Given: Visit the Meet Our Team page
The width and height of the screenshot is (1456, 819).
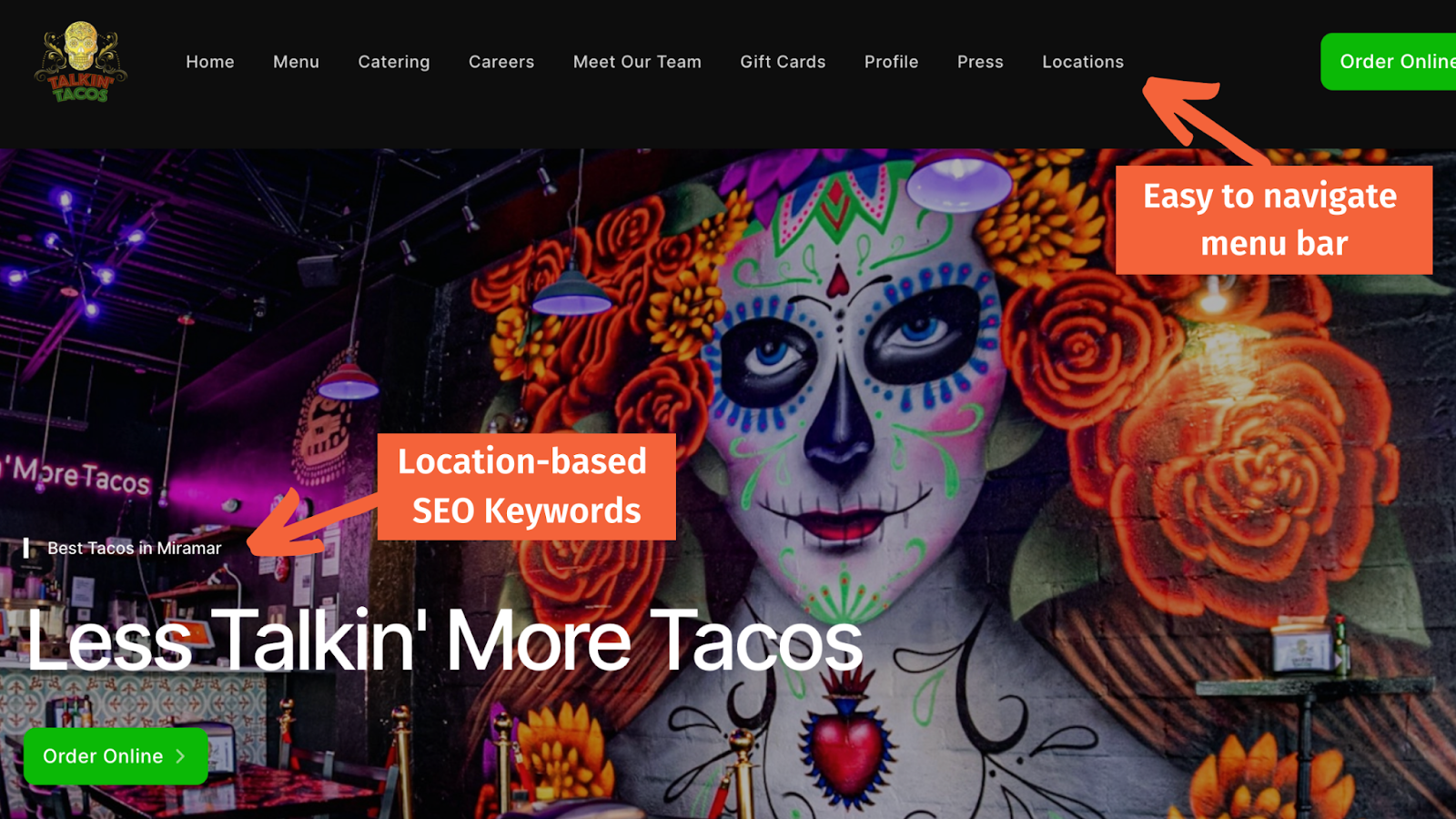Looking at the screenshot, I should [637, 62].
